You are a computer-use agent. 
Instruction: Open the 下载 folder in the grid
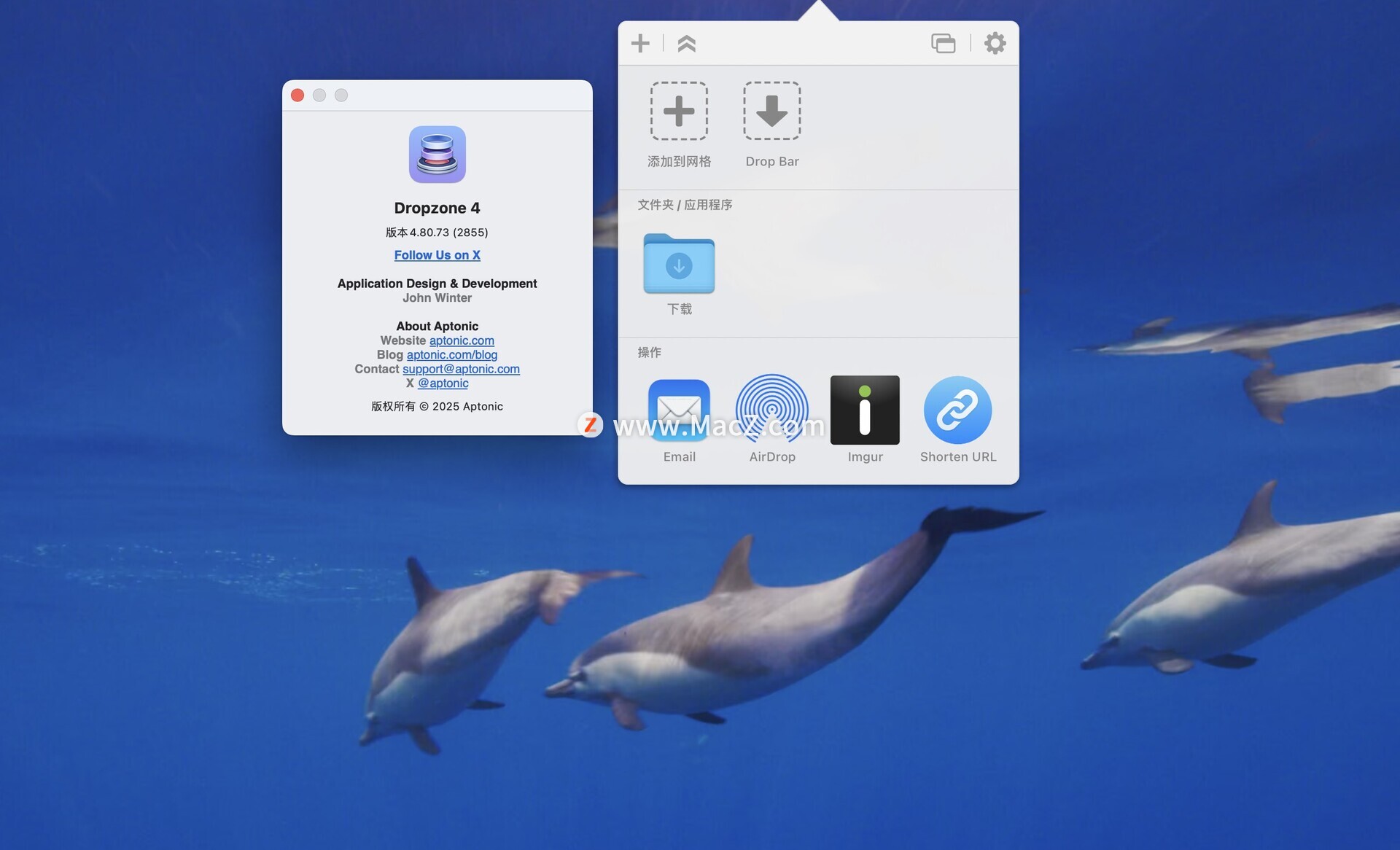coord(679,264)
